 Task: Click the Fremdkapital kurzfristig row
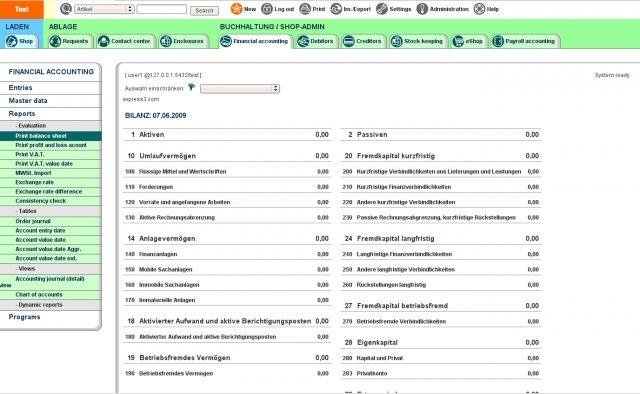tap(441, 156)
